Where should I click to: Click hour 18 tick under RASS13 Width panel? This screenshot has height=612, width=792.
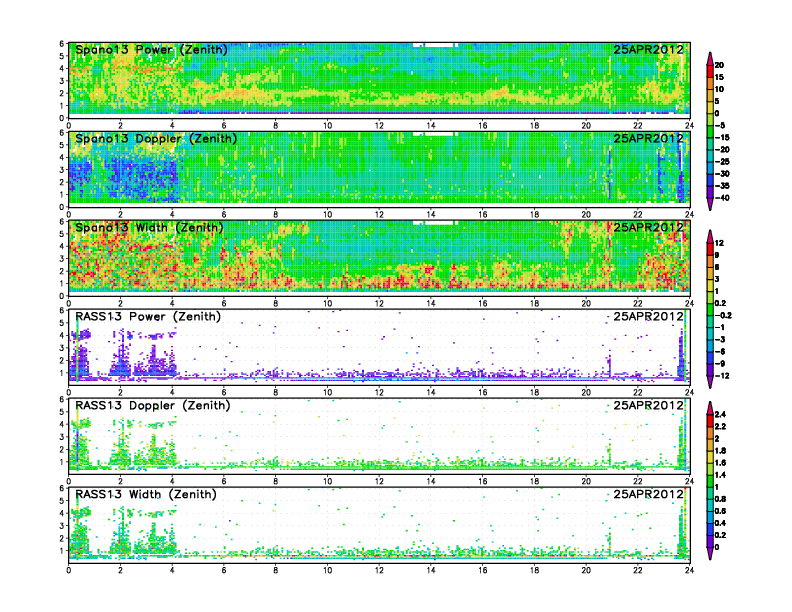(x=534, y=570)
